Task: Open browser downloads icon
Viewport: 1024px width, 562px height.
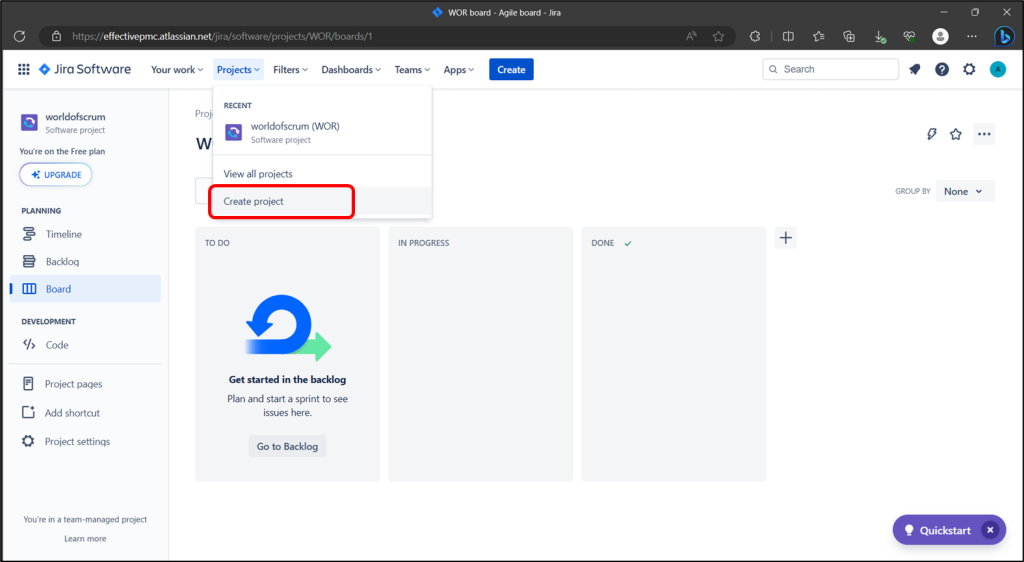Action: [x=880, y=37]
